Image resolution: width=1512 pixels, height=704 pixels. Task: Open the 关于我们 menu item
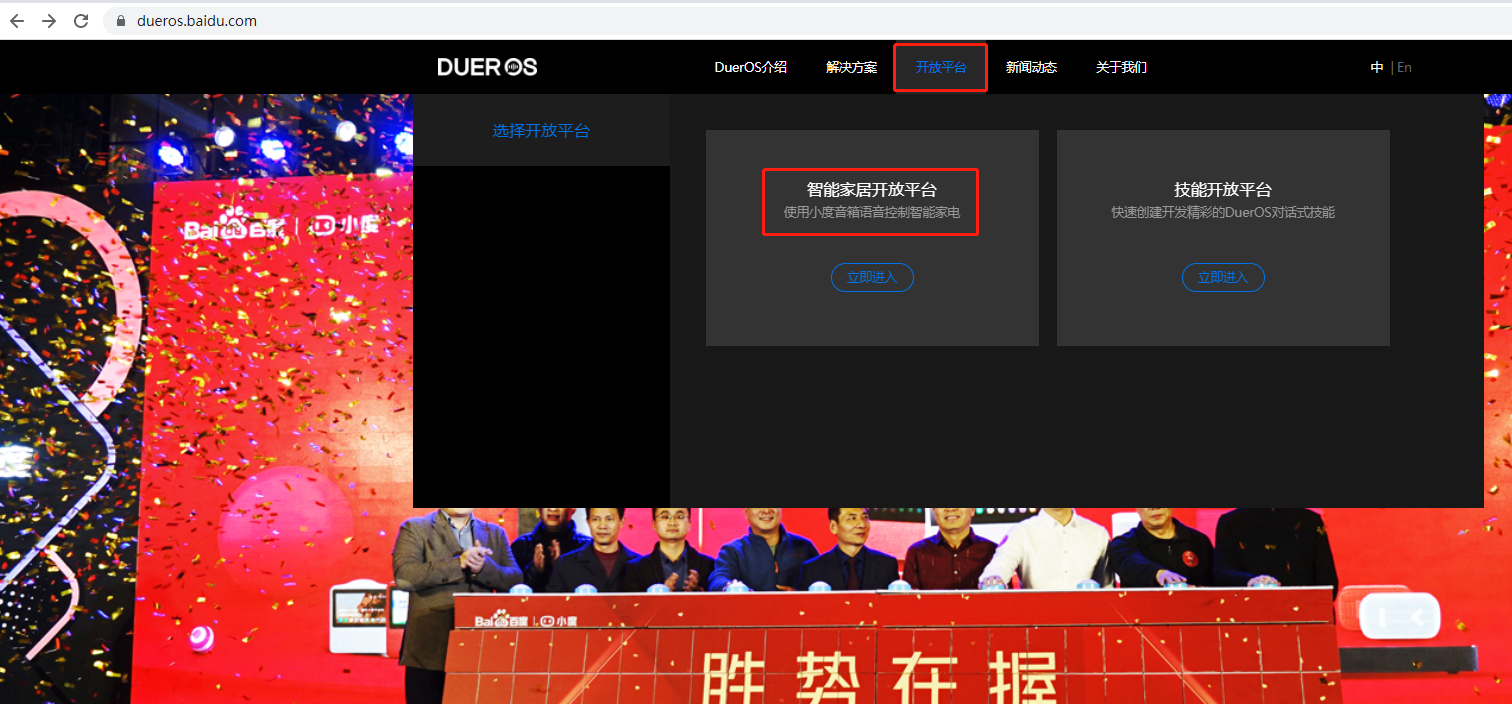tap(1121, 67)
